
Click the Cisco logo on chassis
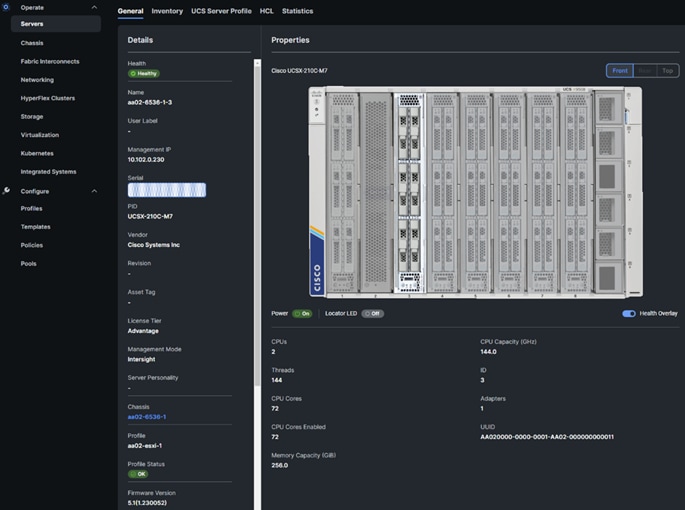pos(317,278)
